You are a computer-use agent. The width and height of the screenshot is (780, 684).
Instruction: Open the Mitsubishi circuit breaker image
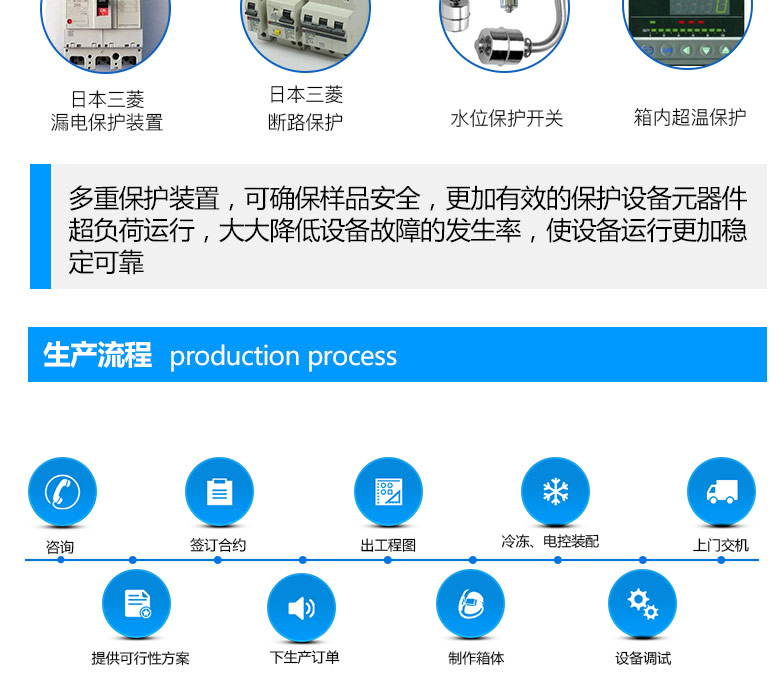coord(305,30)
